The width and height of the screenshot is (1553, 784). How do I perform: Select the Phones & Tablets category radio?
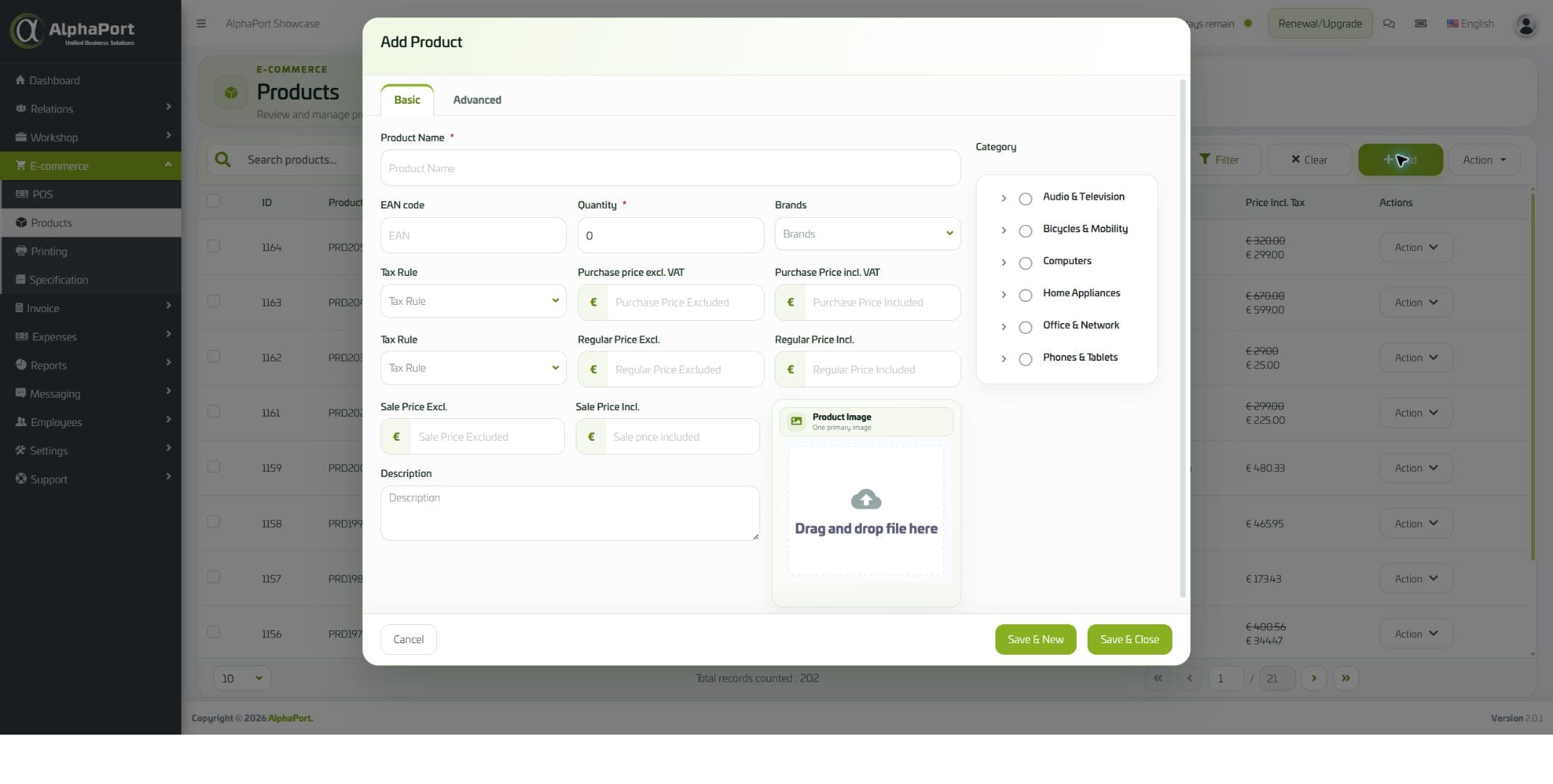[1025, 359]
